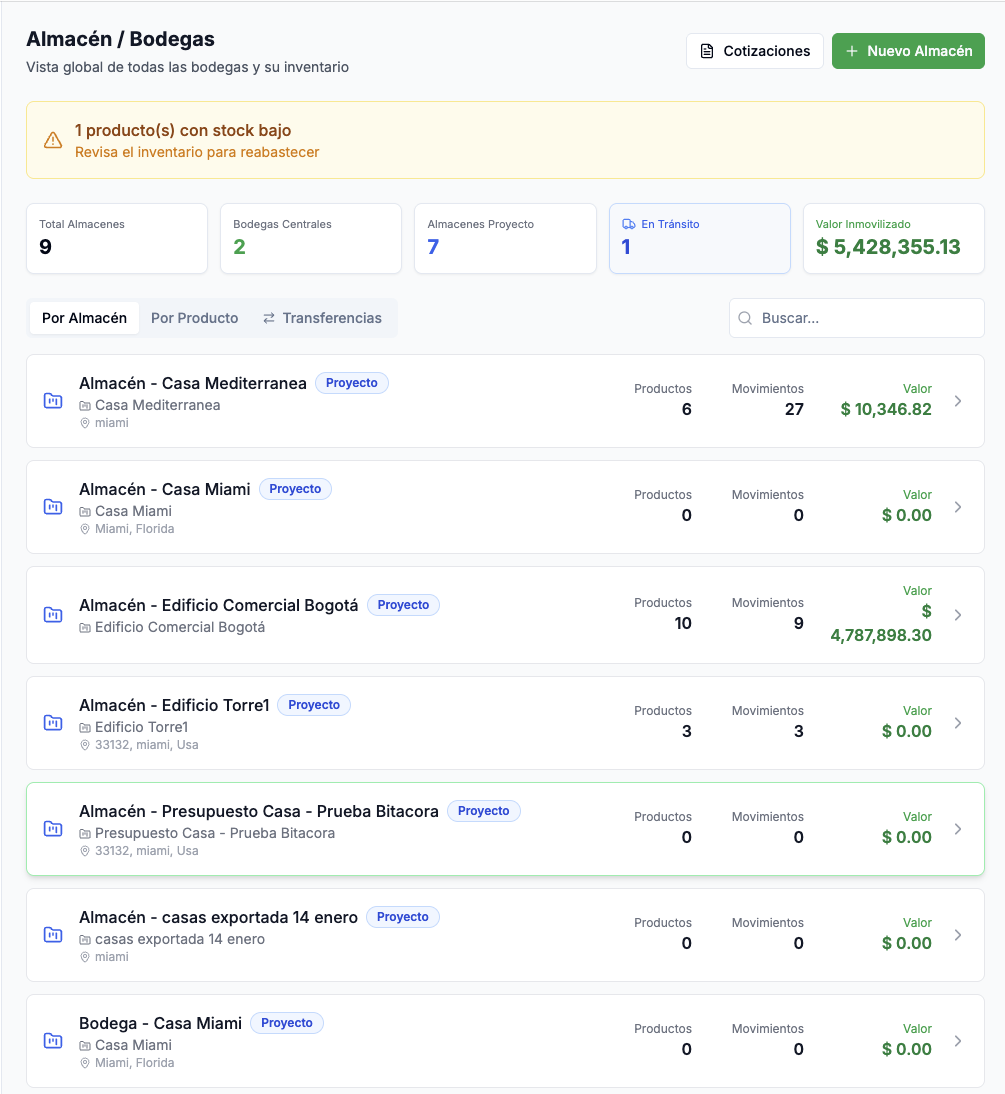Screen dimensions: 1005x1094
Task: Create a new warehouse with Nuevo Almacén
Action: (x=908, y=51)
